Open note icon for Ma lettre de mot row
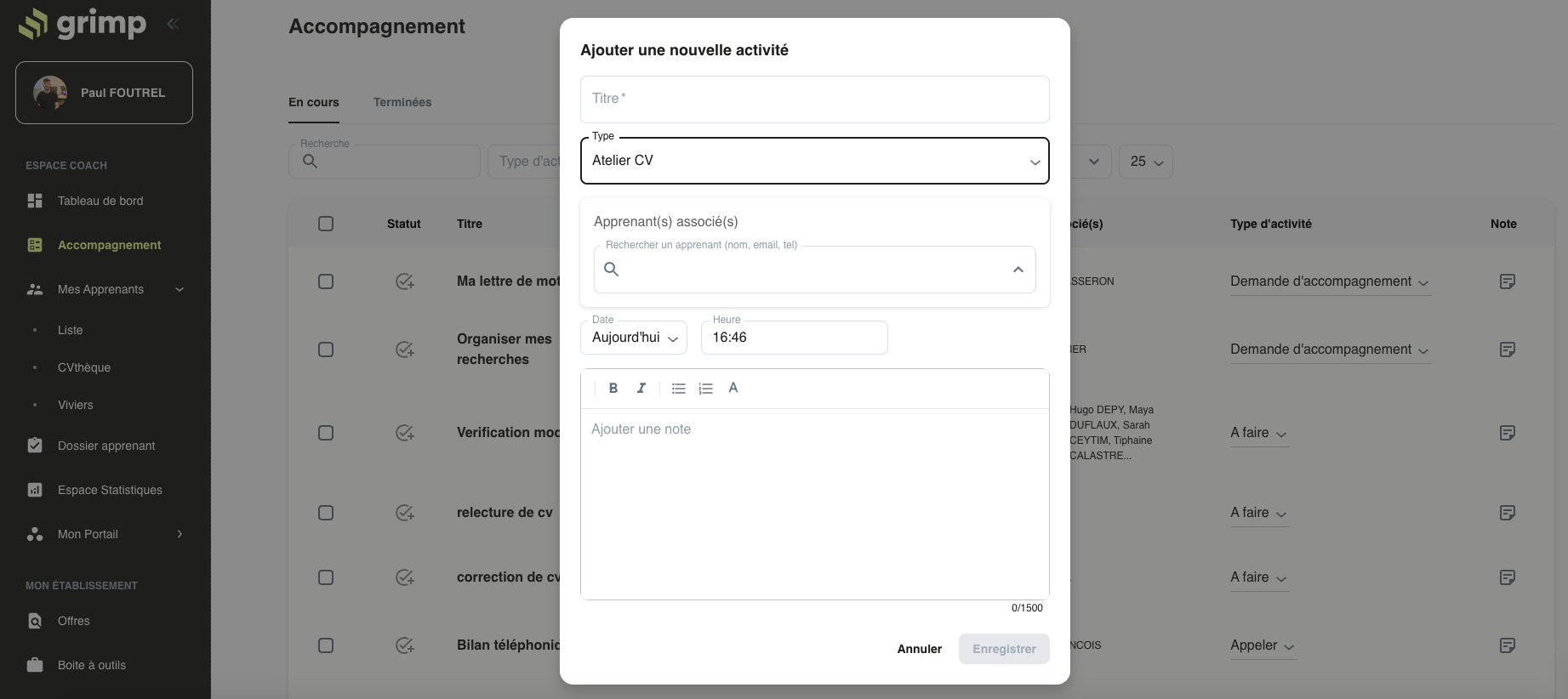The height and width of the screenshot is (699, 1568). pyautogui.click(x=1507, y=281)
